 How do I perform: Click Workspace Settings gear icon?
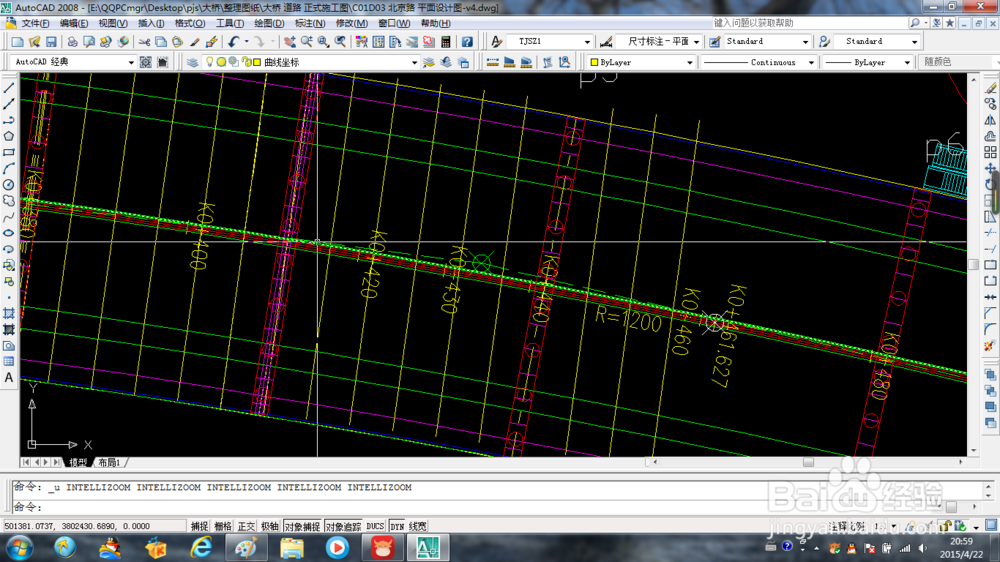coord(145,62)
